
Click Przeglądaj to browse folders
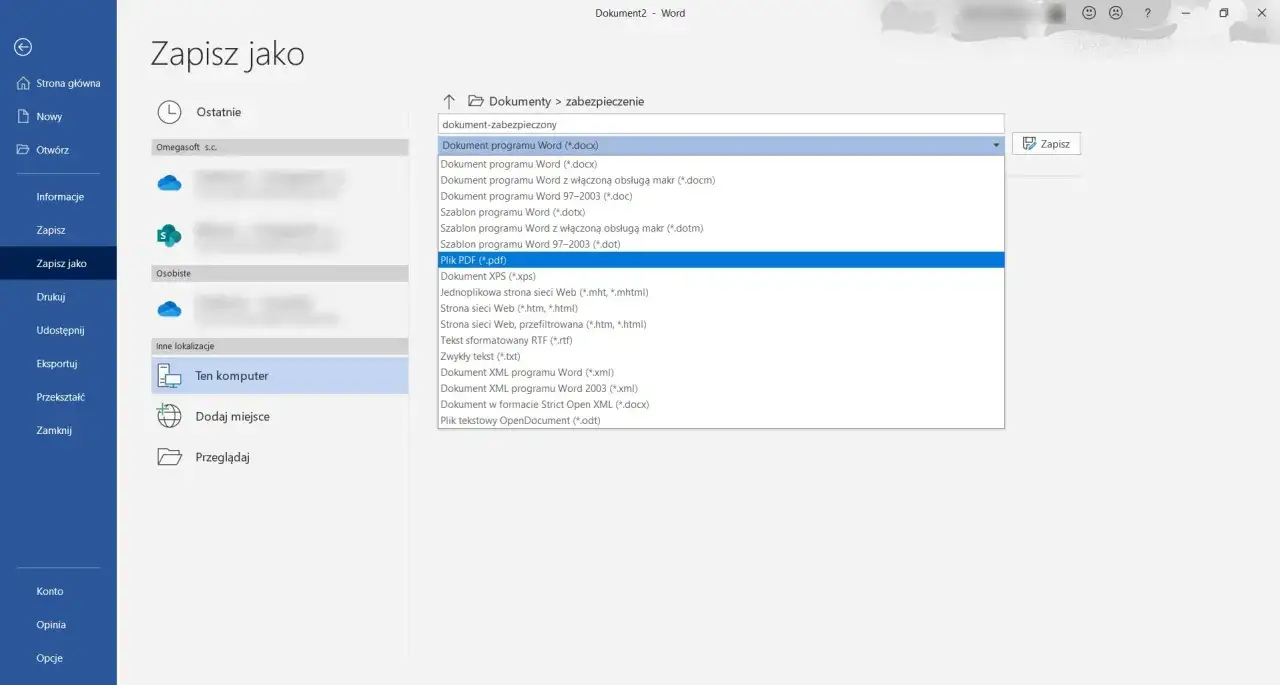tap(280, 457)
